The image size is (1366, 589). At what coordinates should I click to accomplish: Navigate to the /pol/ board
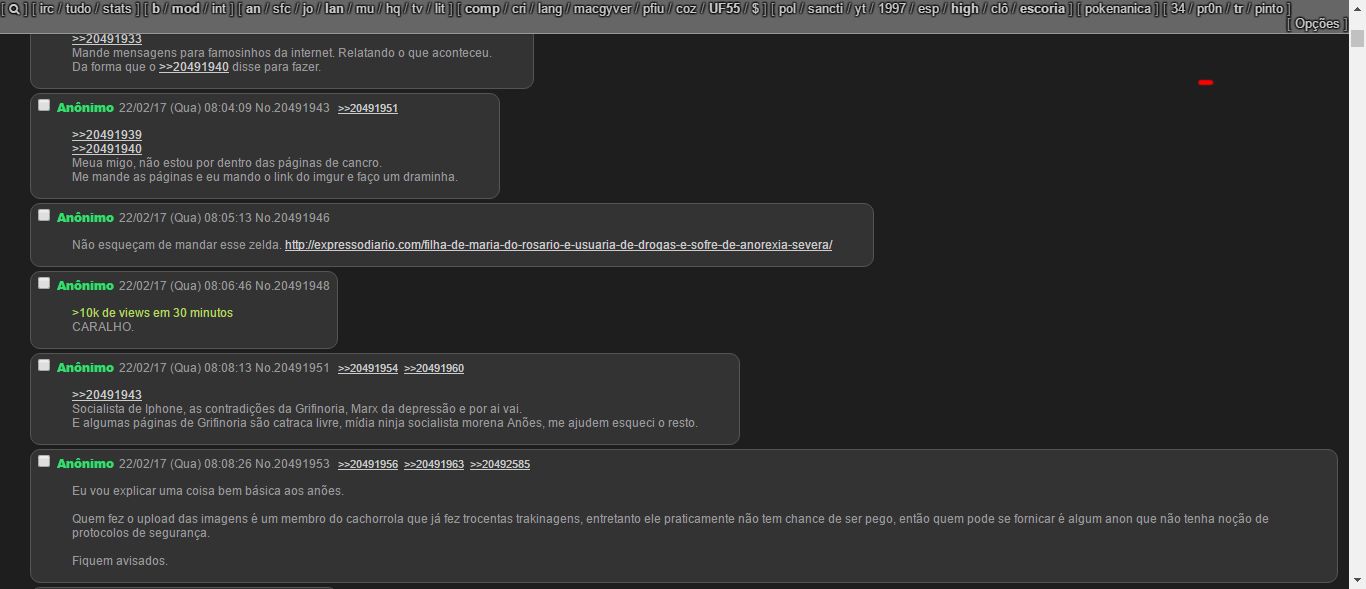787,9
